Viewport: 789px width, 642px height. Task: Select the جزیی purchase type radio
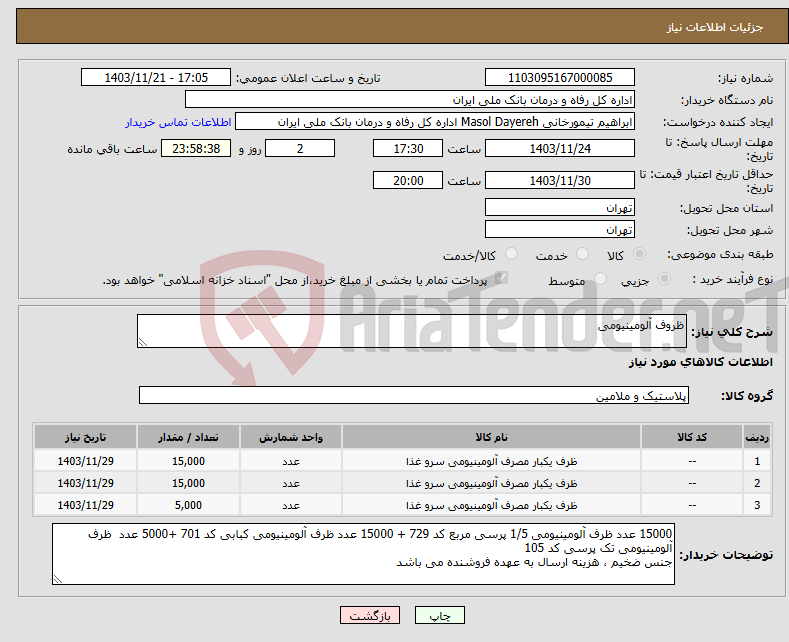tap(664, 278)
